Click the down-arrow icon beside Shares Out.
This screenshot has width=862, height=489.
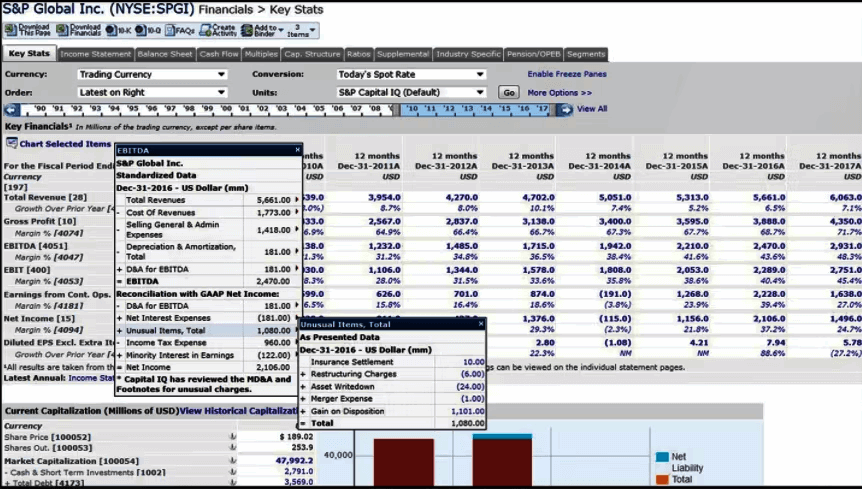[x=233, y=447]
